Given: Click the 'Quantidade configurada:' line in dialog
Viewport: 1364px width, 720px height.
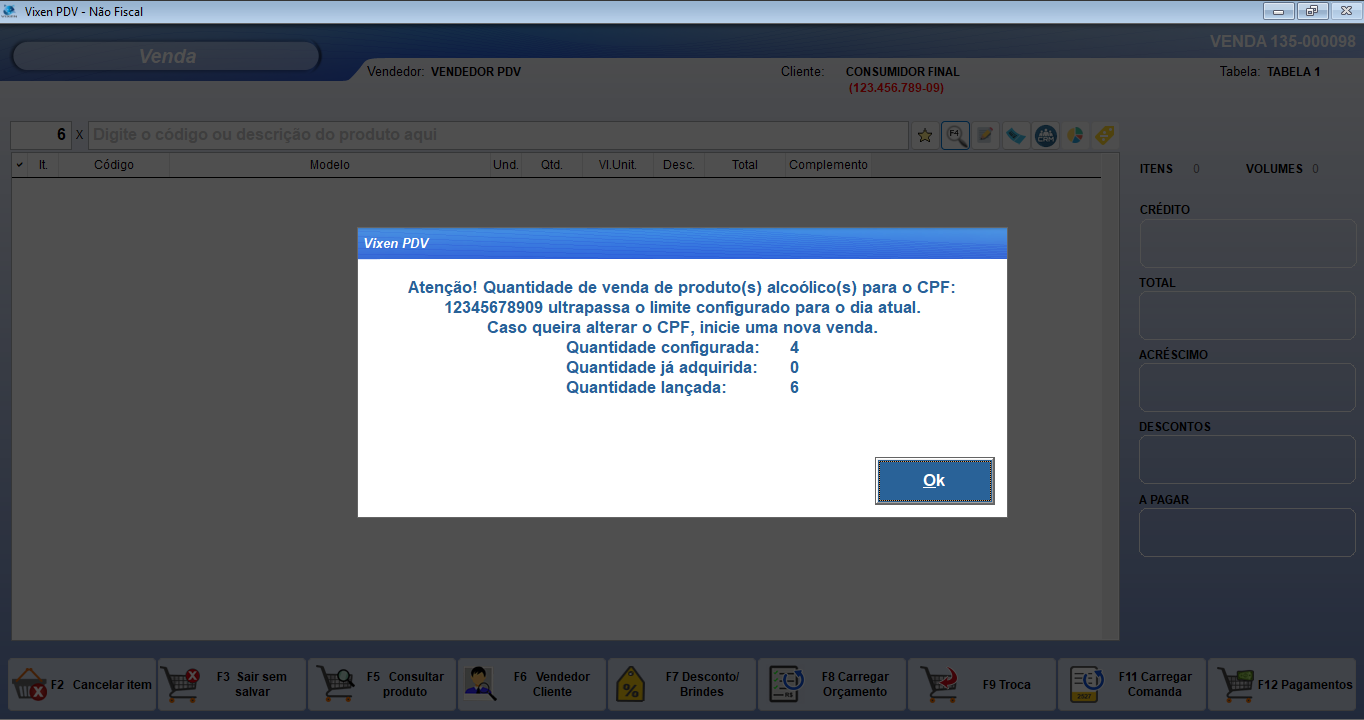Looking at the screenshot, I should tap(682, 348).
